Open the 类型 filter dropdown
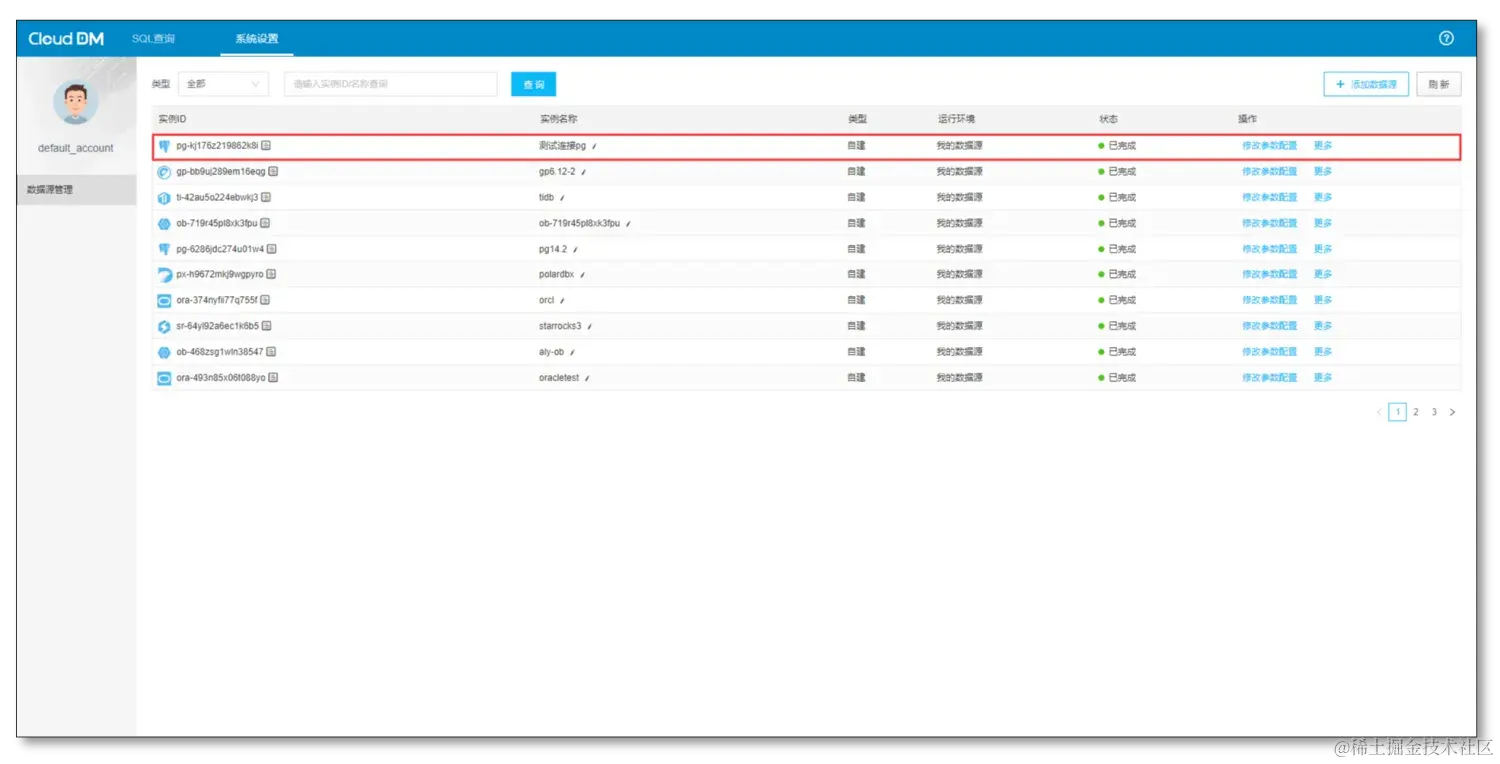 click(x=223, y=84)
